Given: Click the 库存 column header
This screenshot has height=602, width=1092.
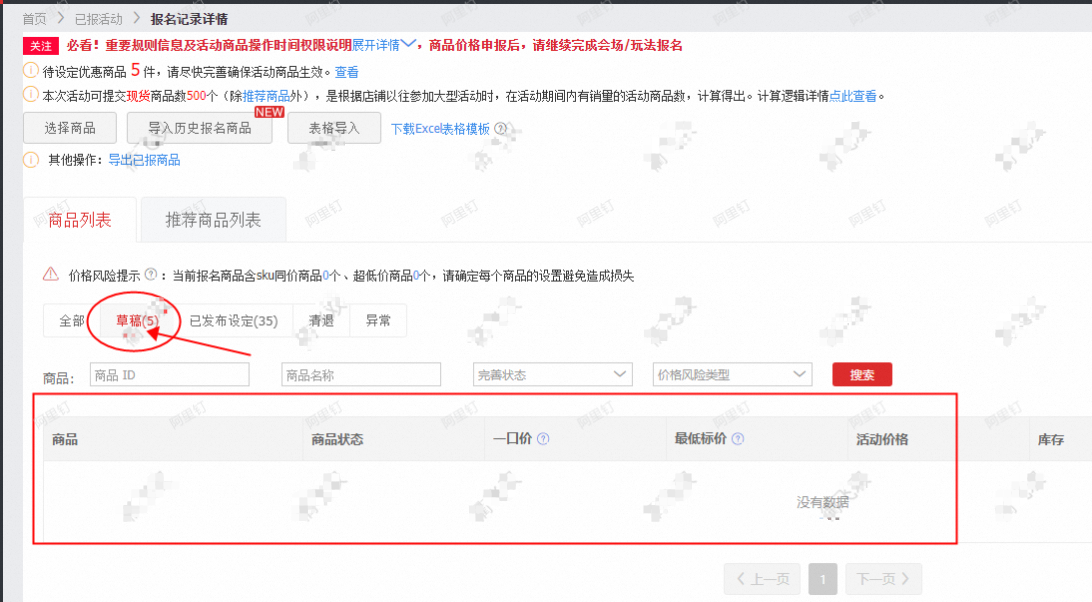Looking at the screenshot, I should click(x=1050, y=440).
